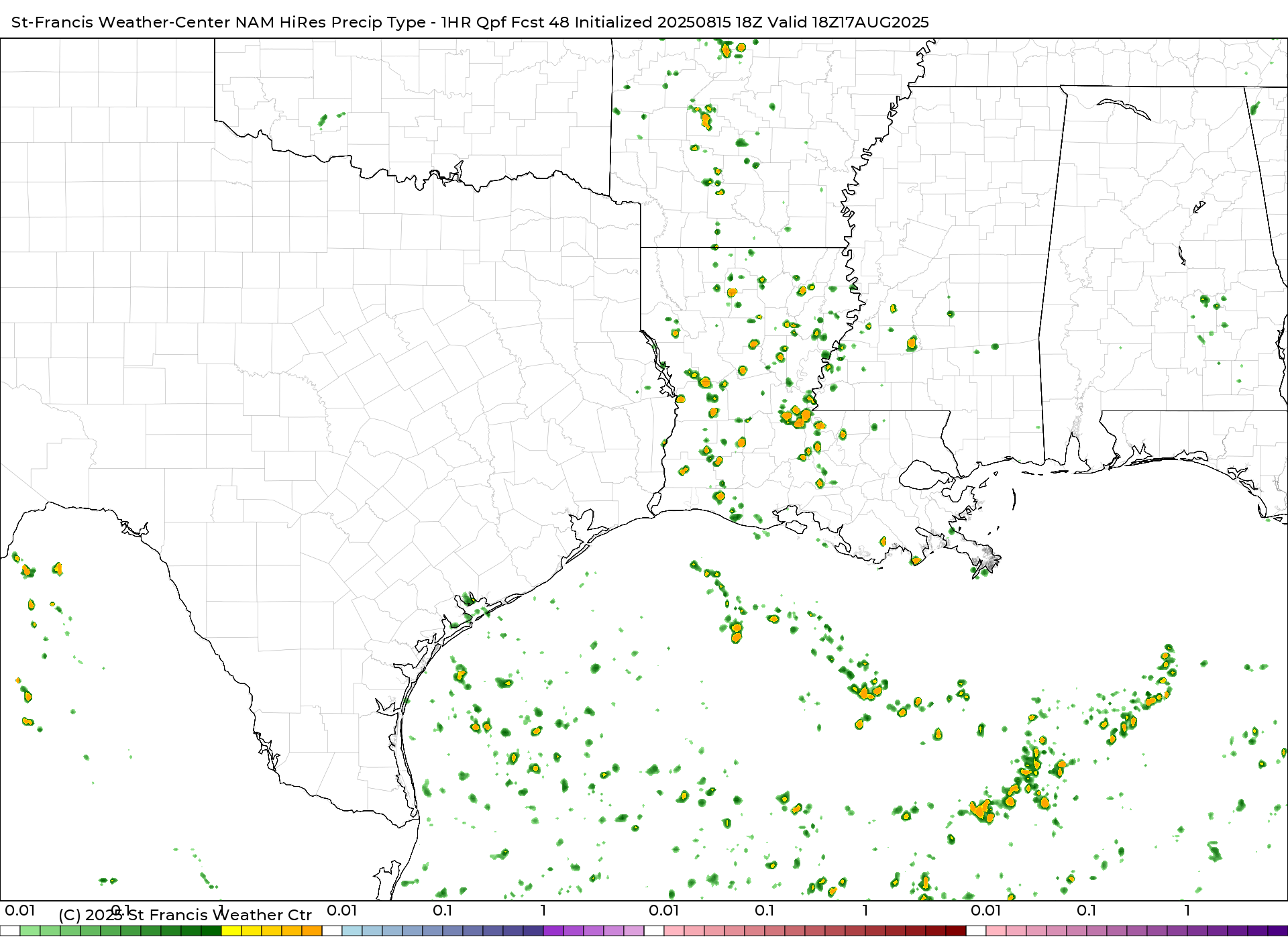Screen dimensions: 1288x939
Task: Click the first bright yellow legend swatch
Action: click(x=231, y=931)
